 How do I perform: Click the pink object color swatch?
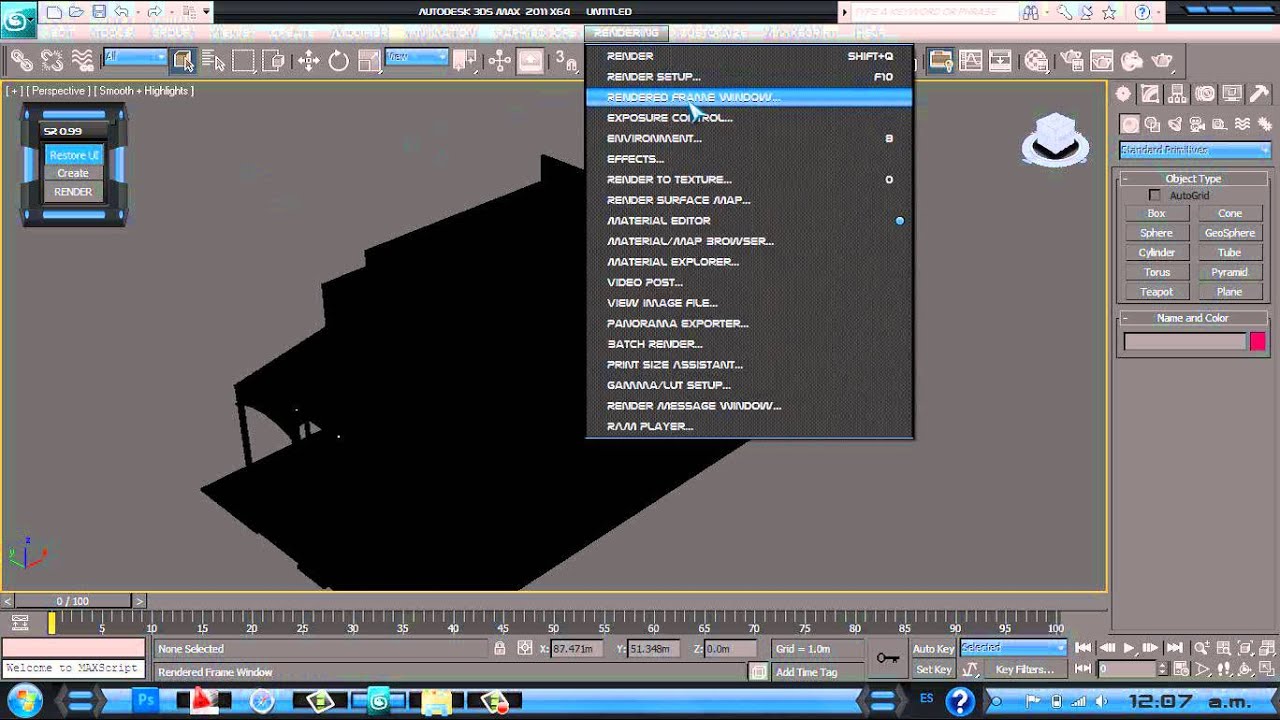(x=1257, y=342)
